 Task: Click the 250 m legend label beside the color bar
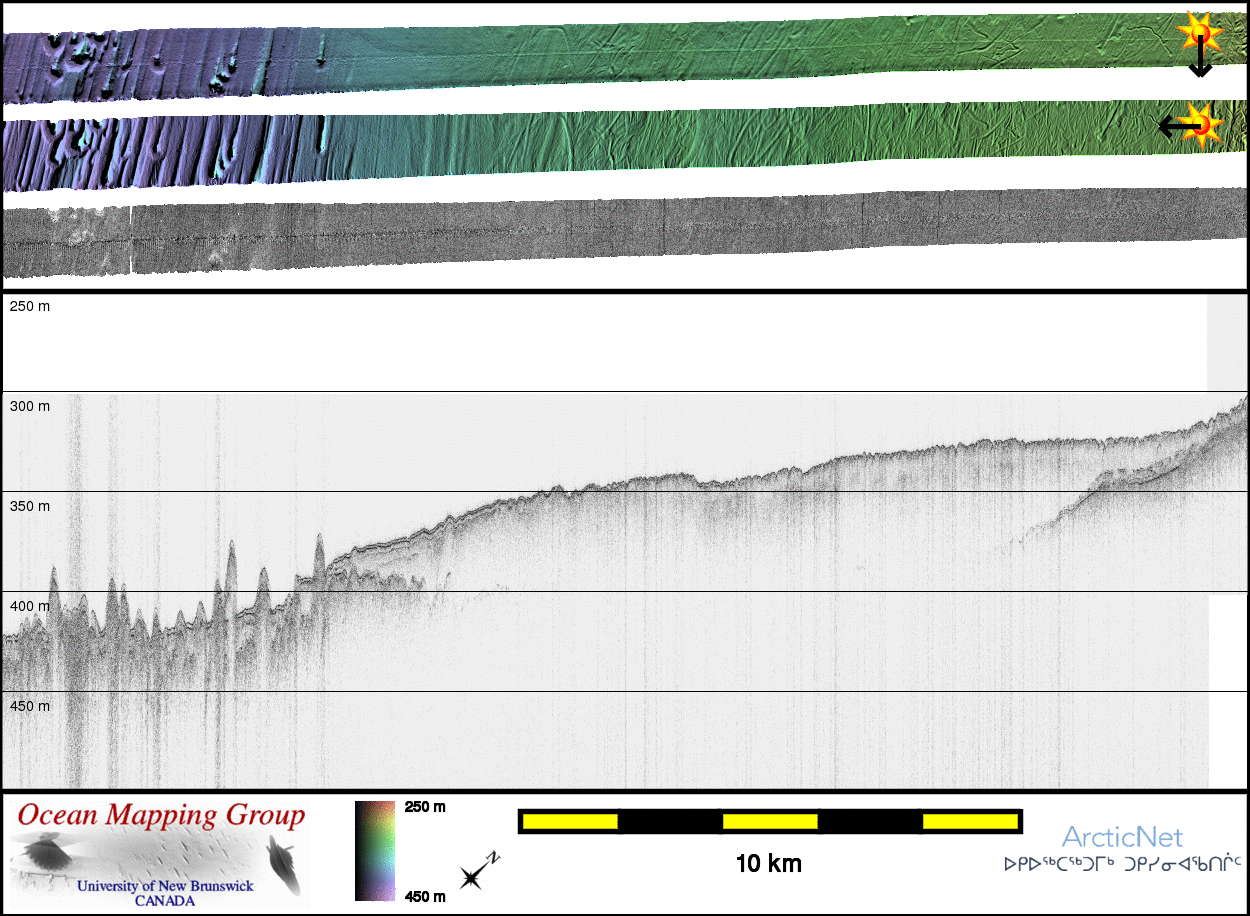425,807
